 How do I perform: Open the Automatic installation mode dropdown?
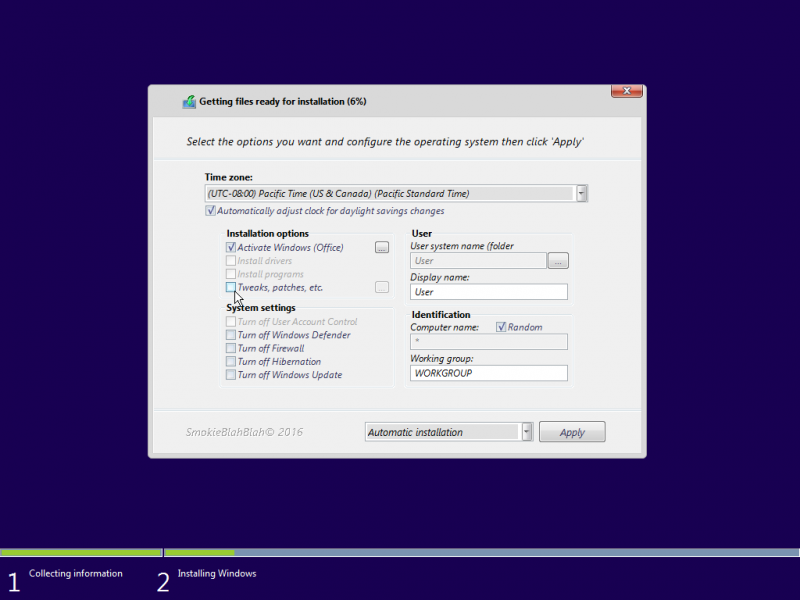click(x=526, y=432)
